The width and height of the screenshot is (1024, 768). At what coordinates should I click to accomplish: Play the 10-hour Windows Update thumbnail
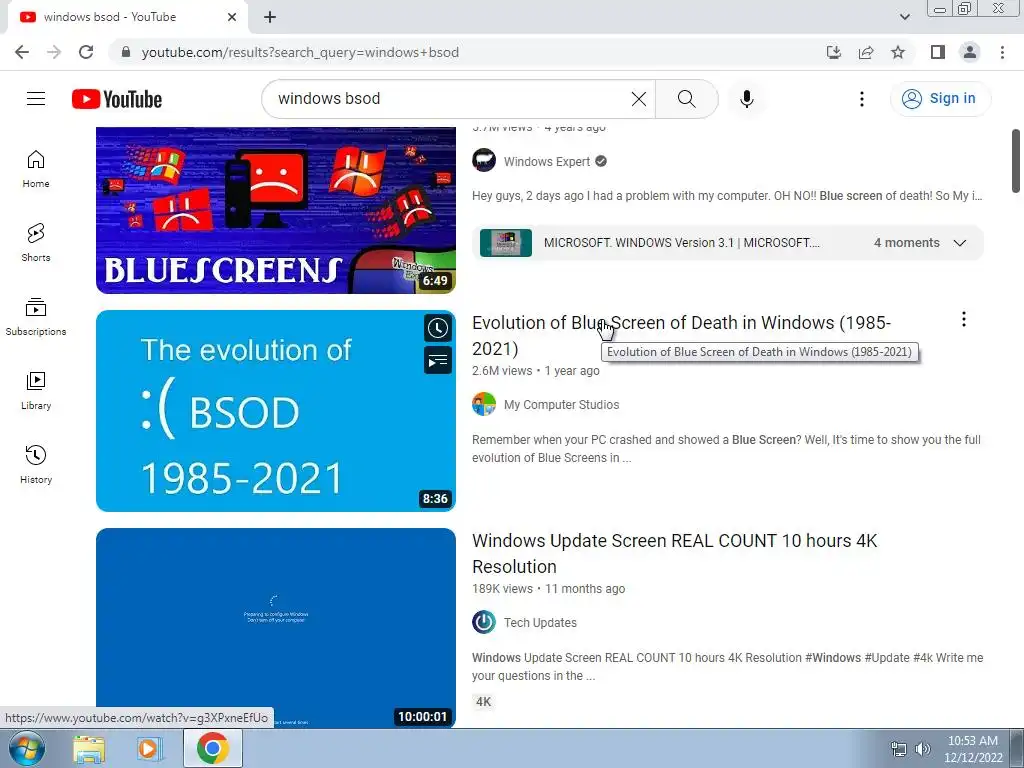tap(276, 628)
